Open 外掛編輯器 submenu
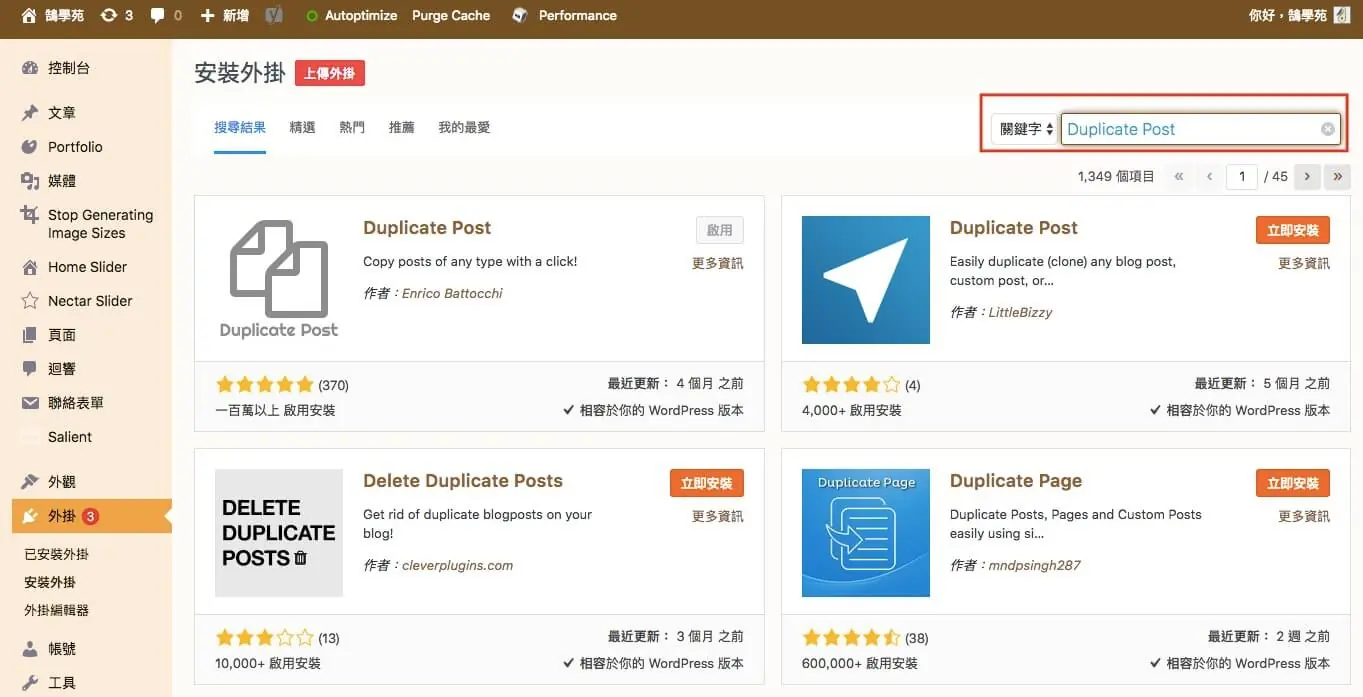The width and height of the screenshot is (1363, 697). 57,610
